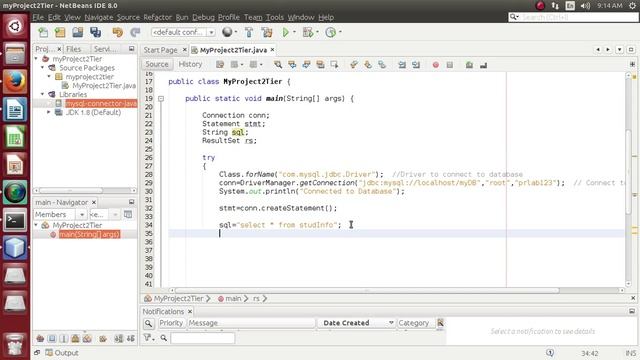The width and height of the screenshot is (640, 360).
Task: Toggle Show Static Members filter in Navigator
Action: pyautogui.click(x=64, y=338)
